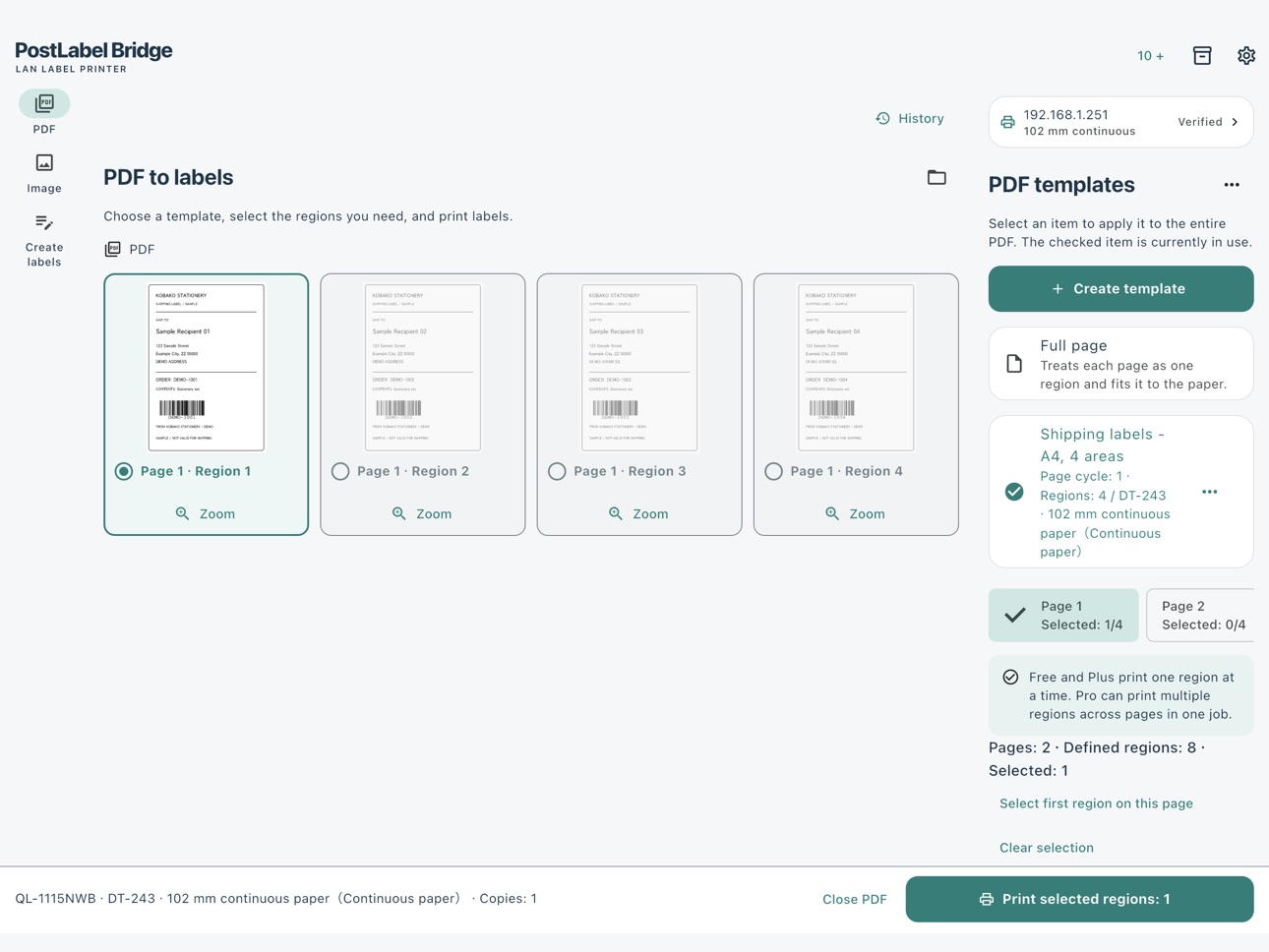Select Page 1 Region 2 radio button
The width and height of the screenshot is (1269, 952).
click(x=340, y=471)
